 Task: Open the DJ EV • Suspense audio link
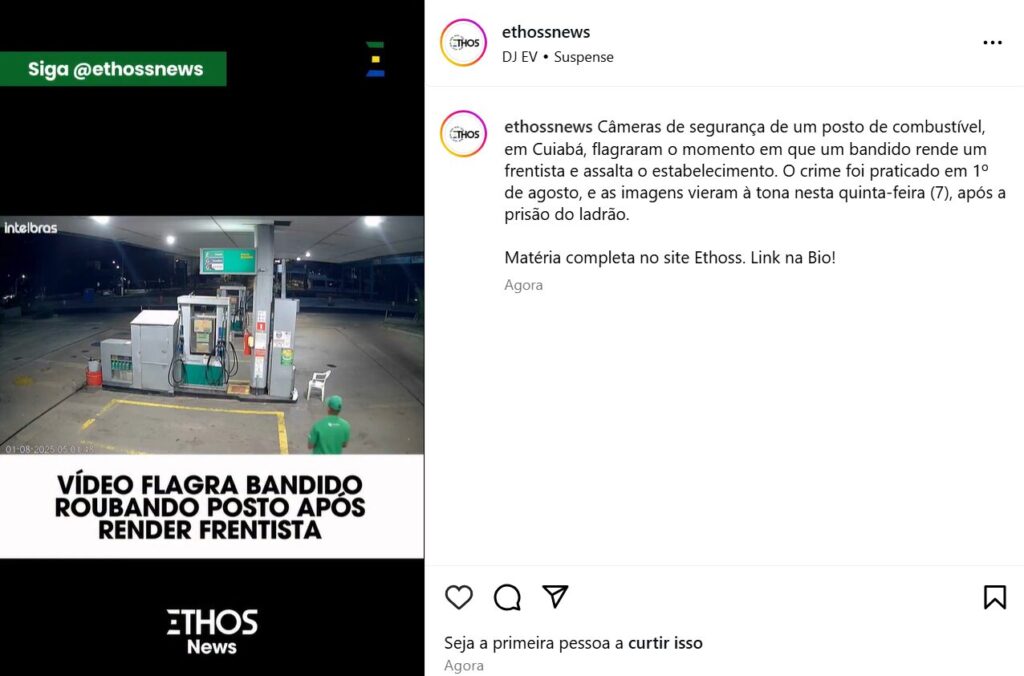(558, 57)
